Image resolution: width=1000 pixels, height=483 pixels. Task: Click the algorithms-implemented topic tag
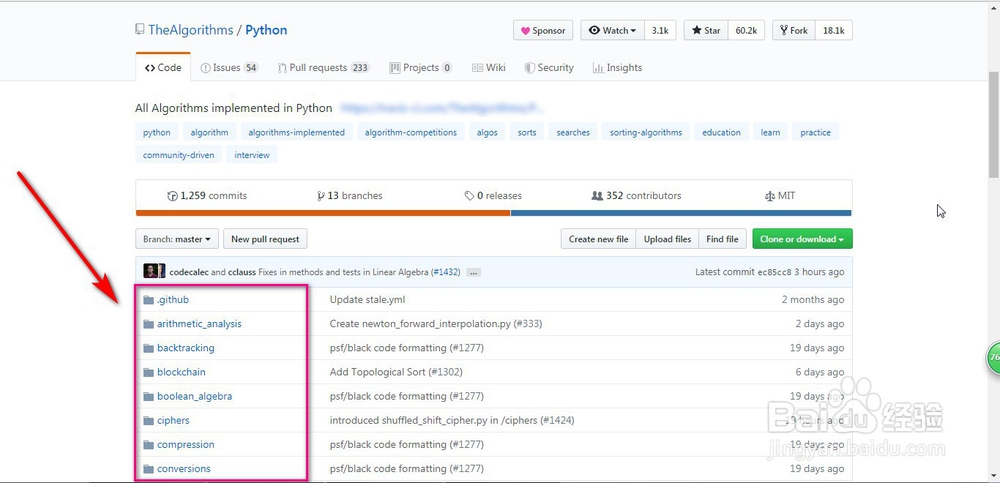(297, 132)
